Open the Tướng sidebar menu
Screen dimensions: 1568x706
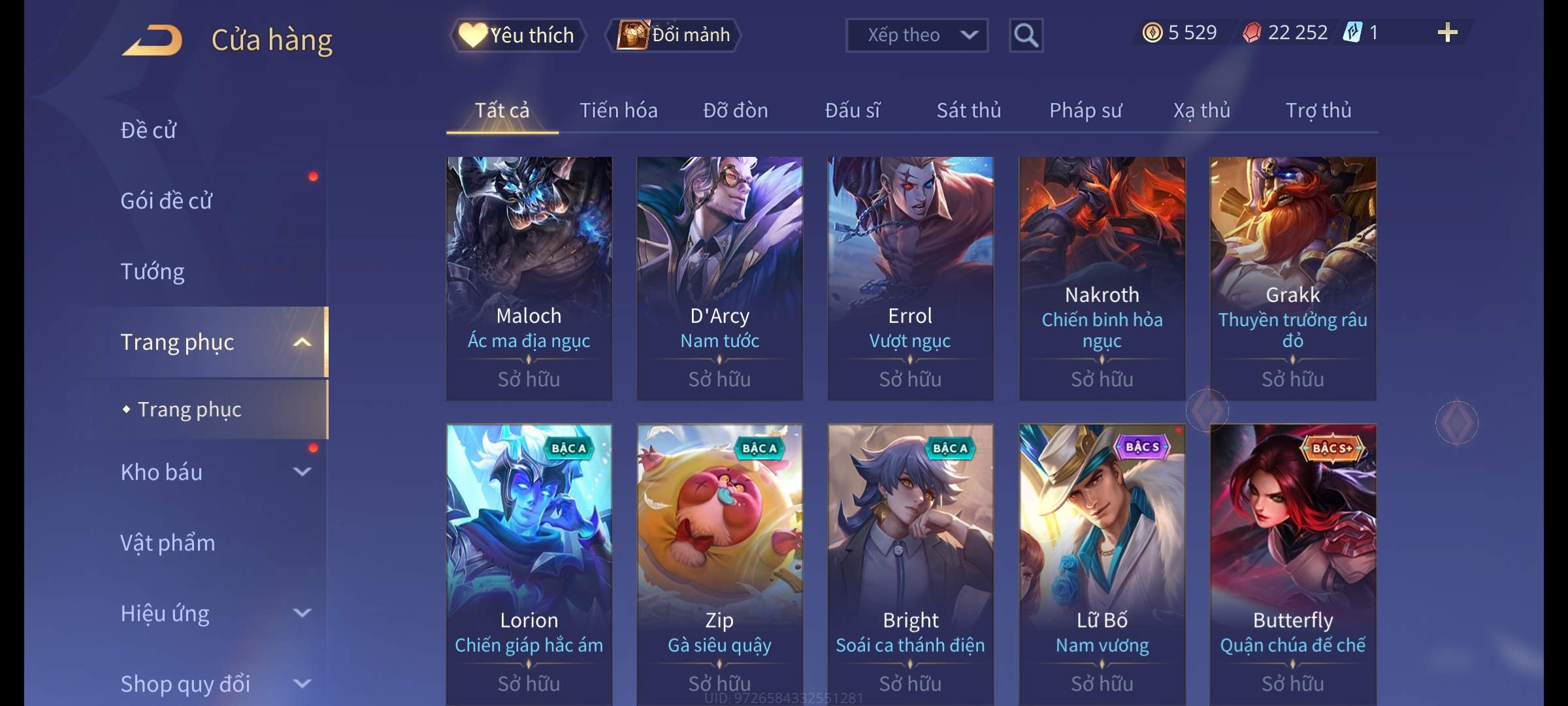click(x=152, y=271)
